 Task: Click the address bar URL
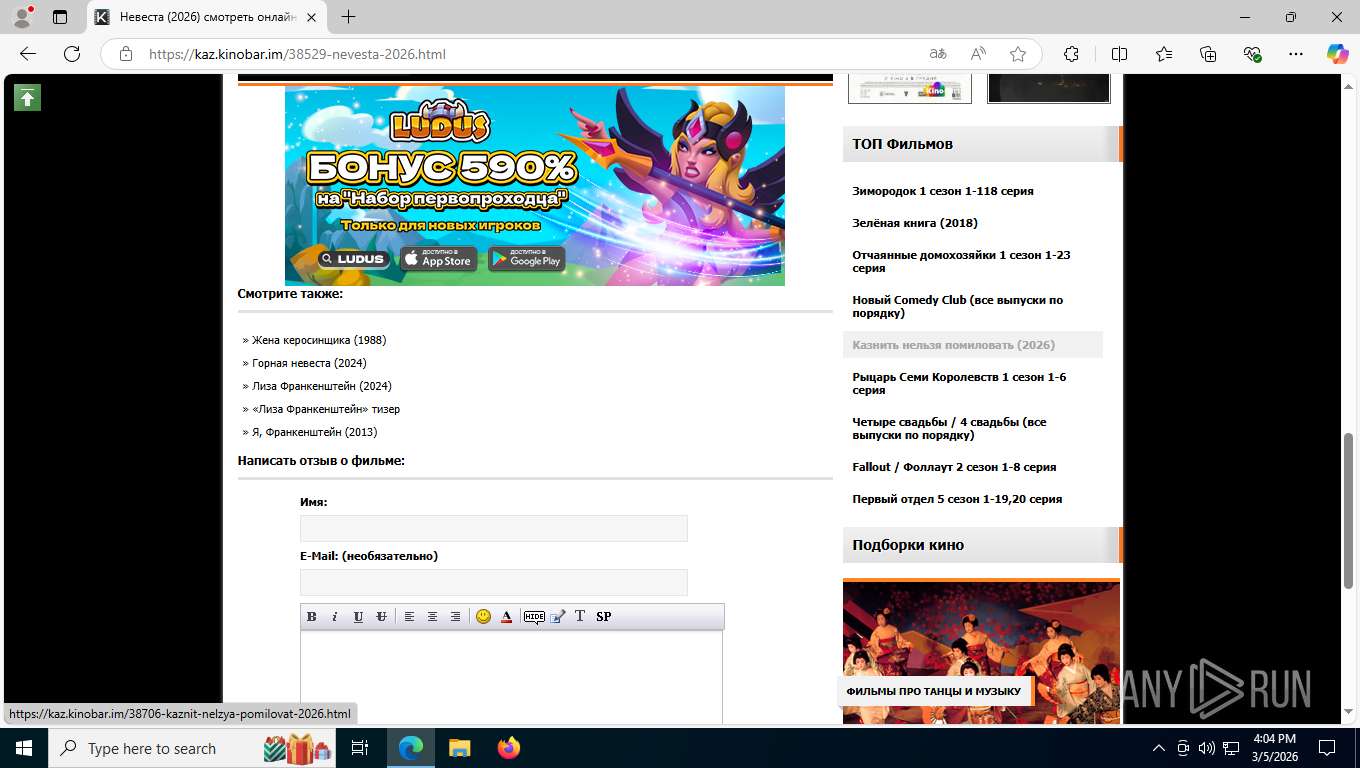tap(297, 54)
